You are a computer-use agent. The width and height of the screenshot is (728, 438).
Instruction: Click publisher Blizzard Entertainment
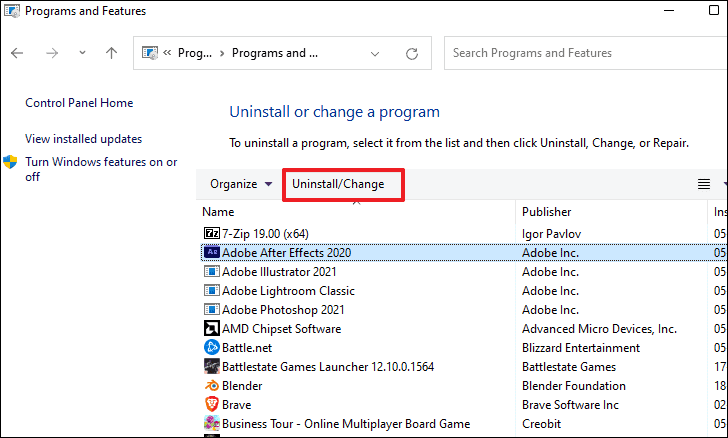click(581, 348)
